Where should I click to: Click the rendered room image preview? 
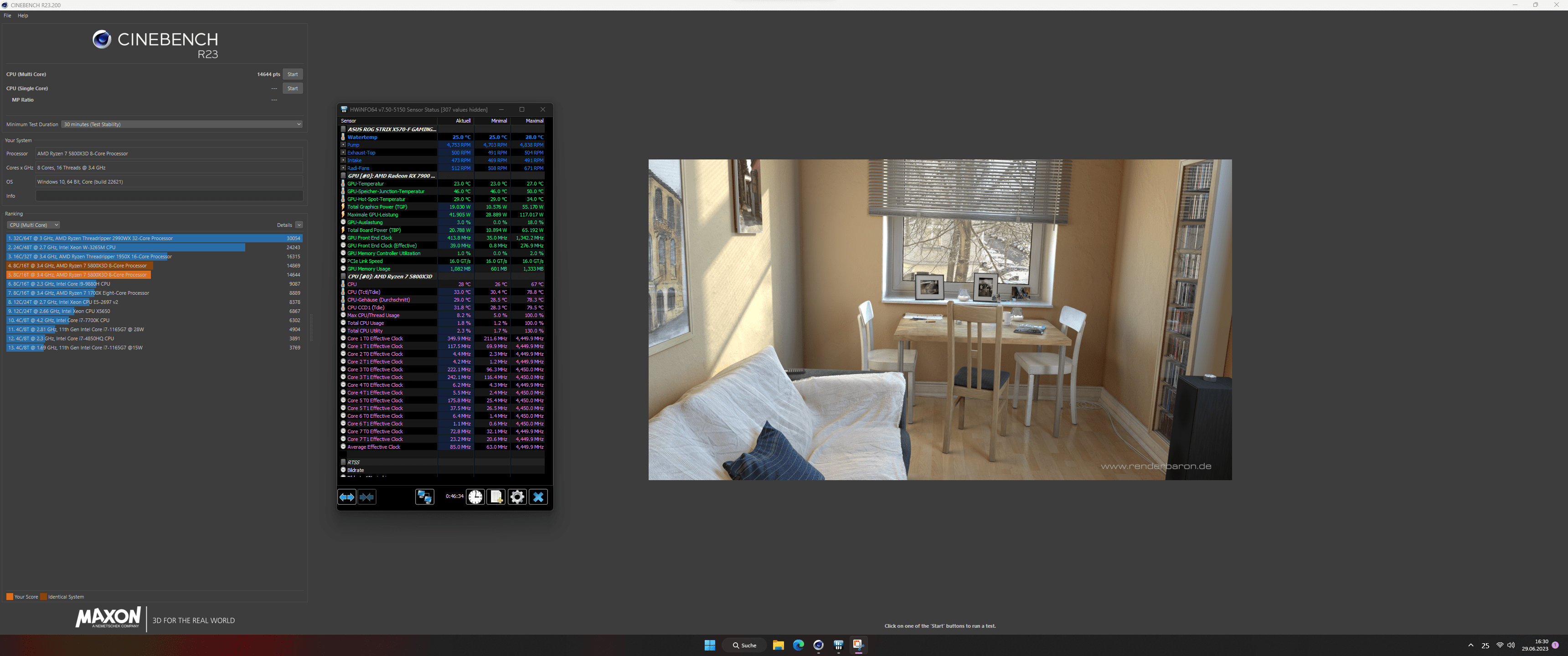[940, 319]
